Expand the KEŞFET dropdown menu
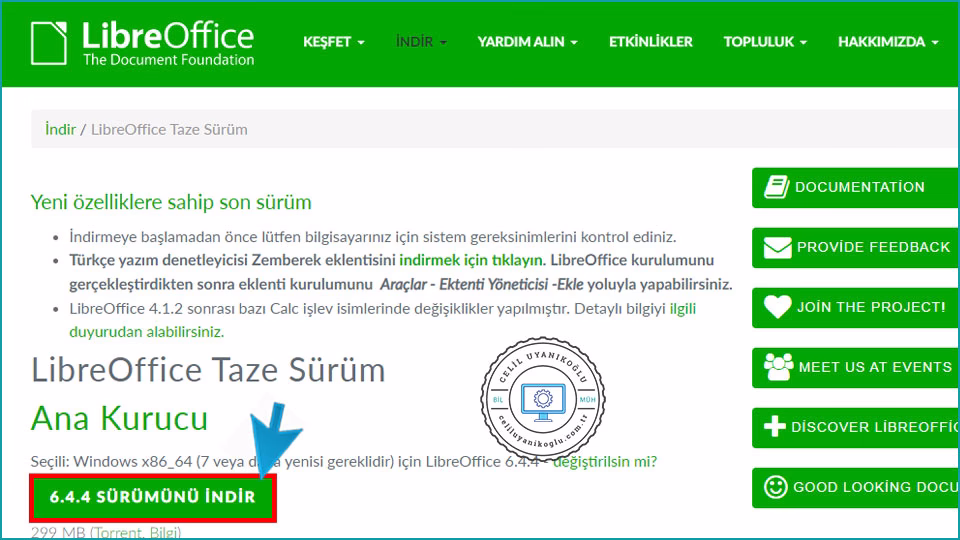This screenshot has height=540, width=960. [x=334, y=42]
